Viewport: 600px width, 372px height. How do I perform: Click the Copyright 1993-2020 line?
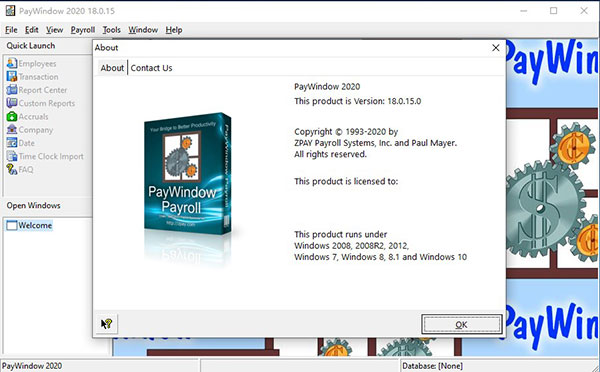[x=346, y=132]
